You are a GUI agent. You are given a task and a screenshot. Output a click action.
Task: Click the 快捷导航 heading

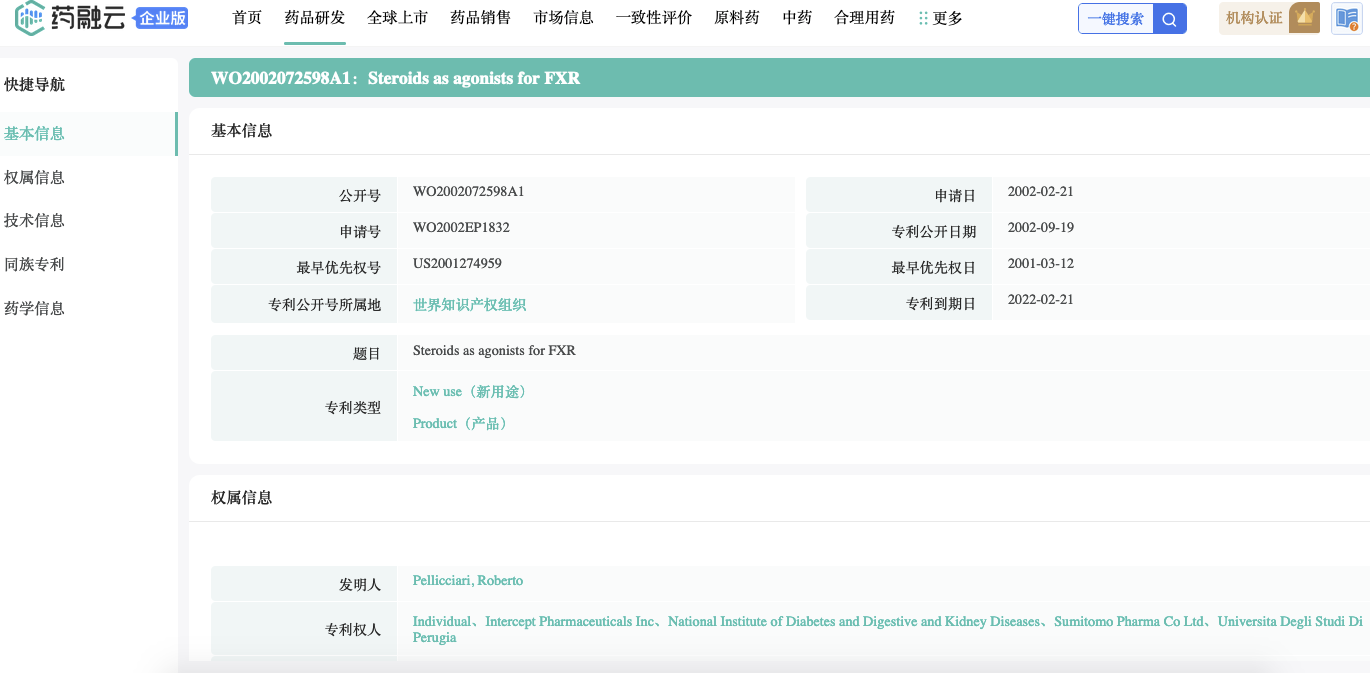[34, 85]
